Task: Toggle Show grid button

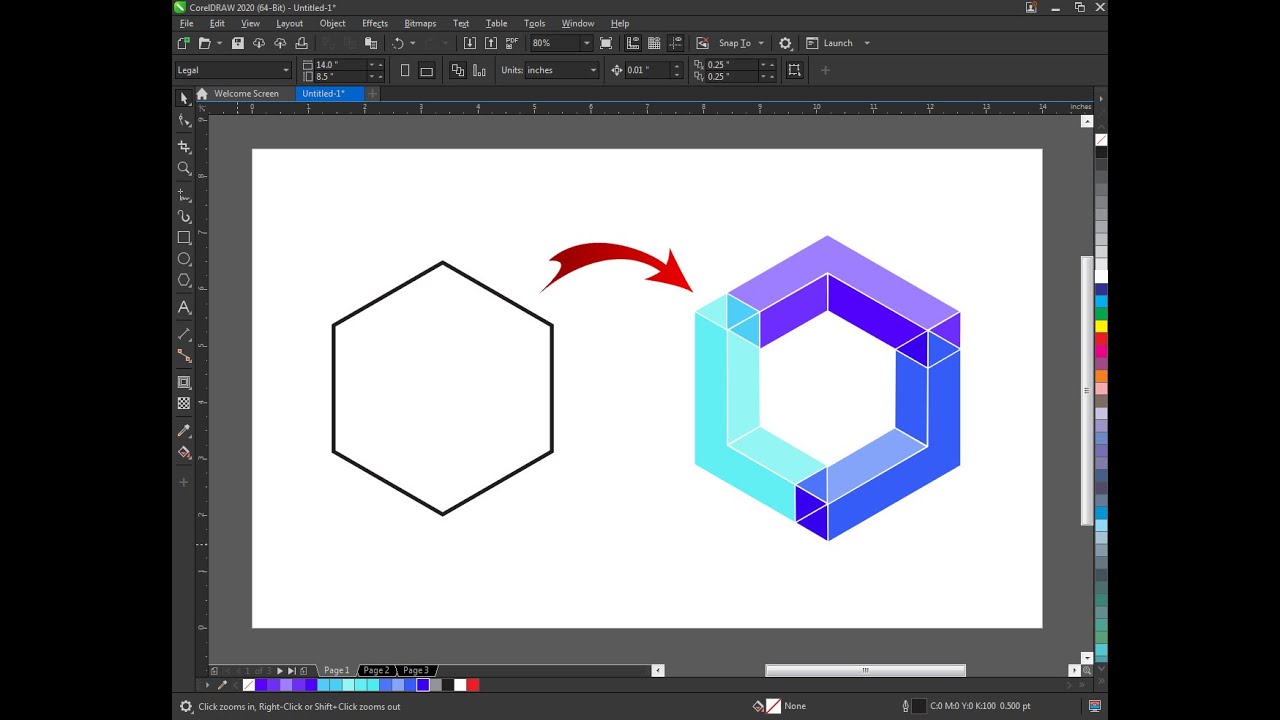Action: 654,43
